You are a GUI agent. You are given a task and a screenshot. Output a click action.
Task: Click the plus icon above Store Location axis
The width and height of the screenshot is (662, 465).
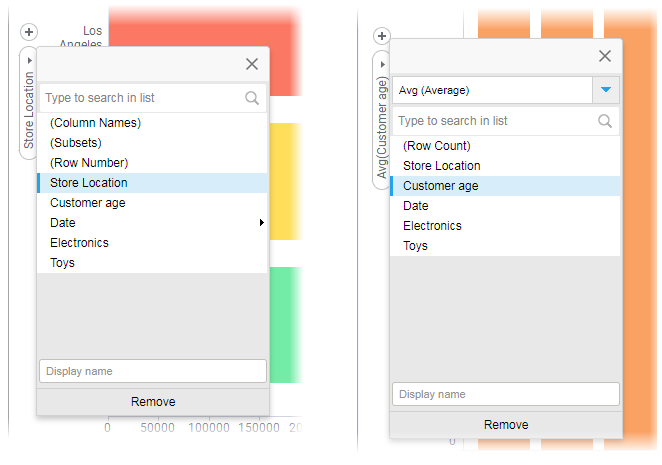tap(28, 32)
